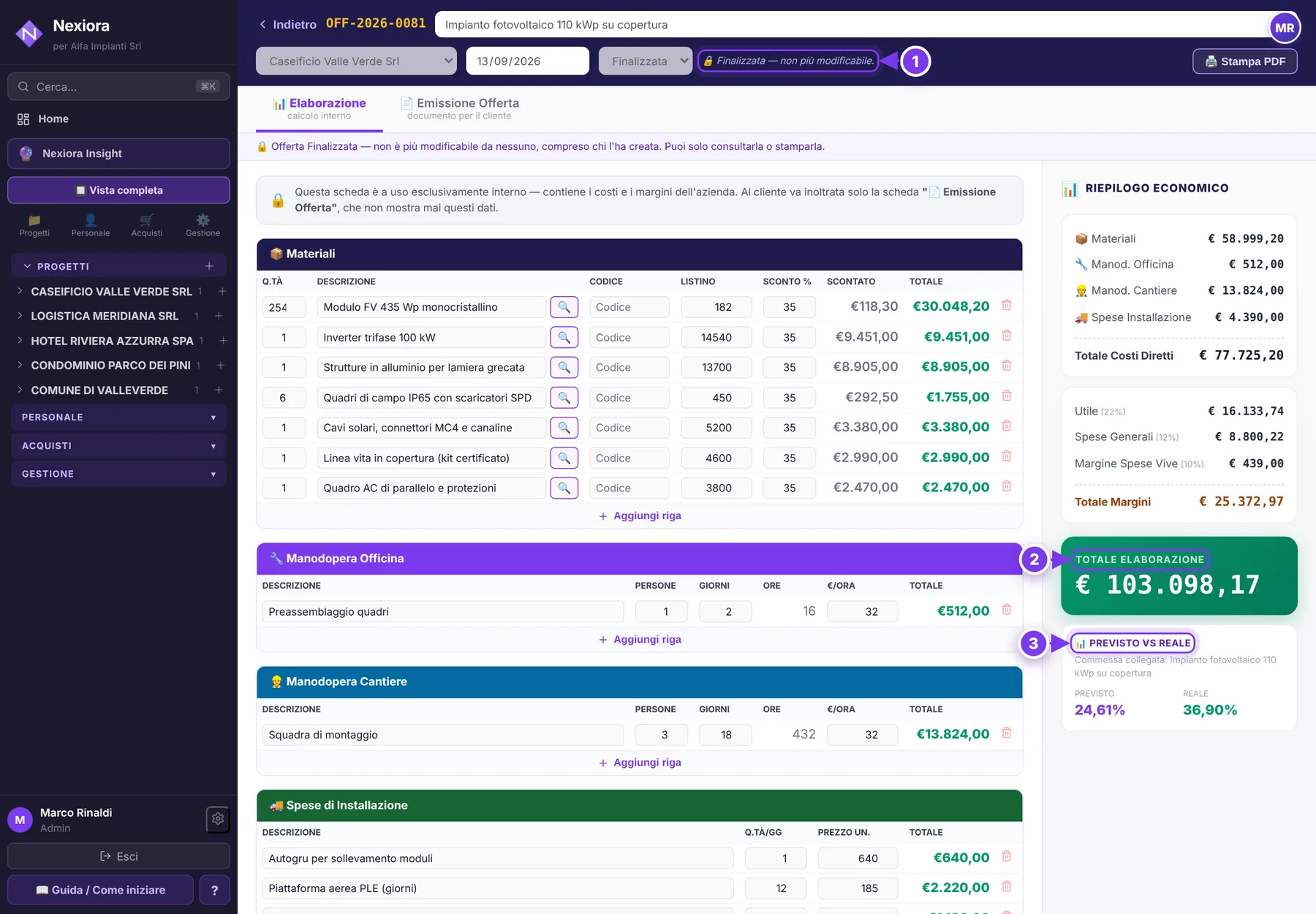Image resolution: width=1316 pixels, height=914 pixels.
Task: Open Guida / Come iniziare
Action: [100, 890]
